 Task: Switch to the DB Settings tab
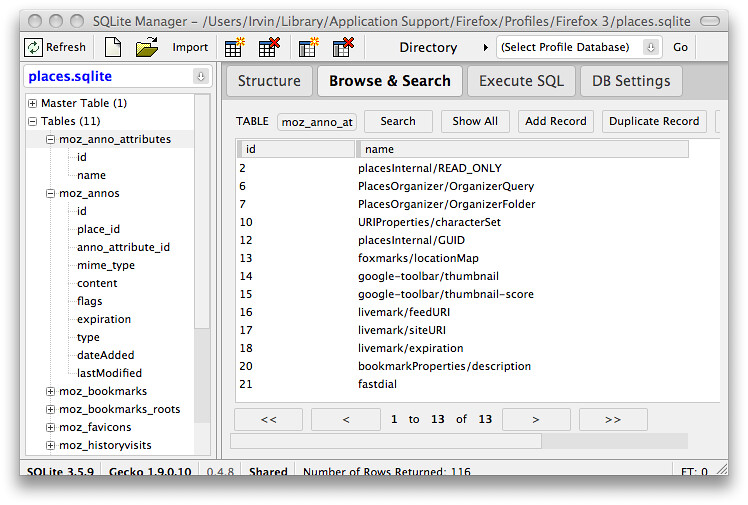coord(631,81)
